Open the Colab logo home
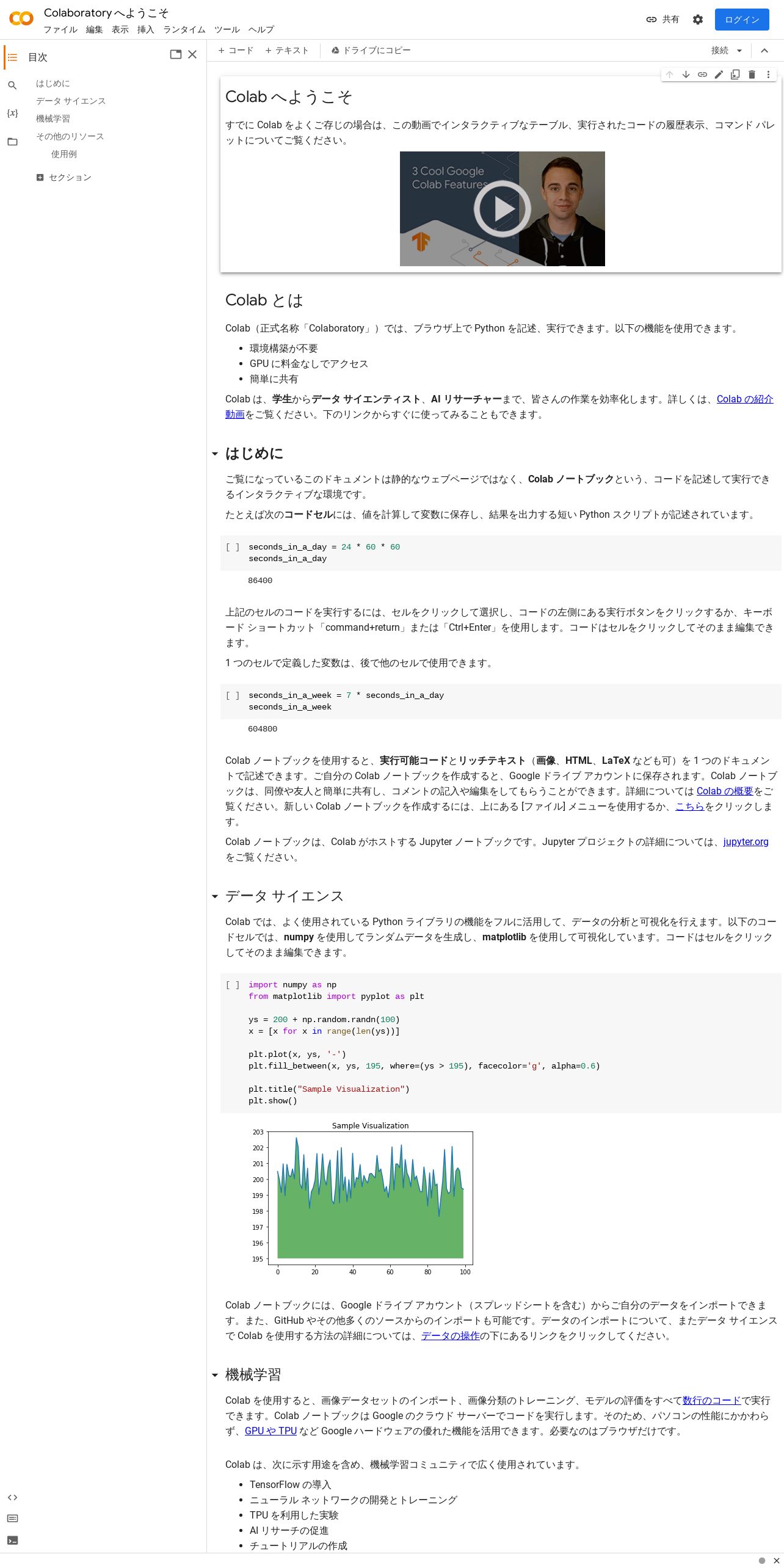The width and height of the screenshot is (784, 1568). 21,19
